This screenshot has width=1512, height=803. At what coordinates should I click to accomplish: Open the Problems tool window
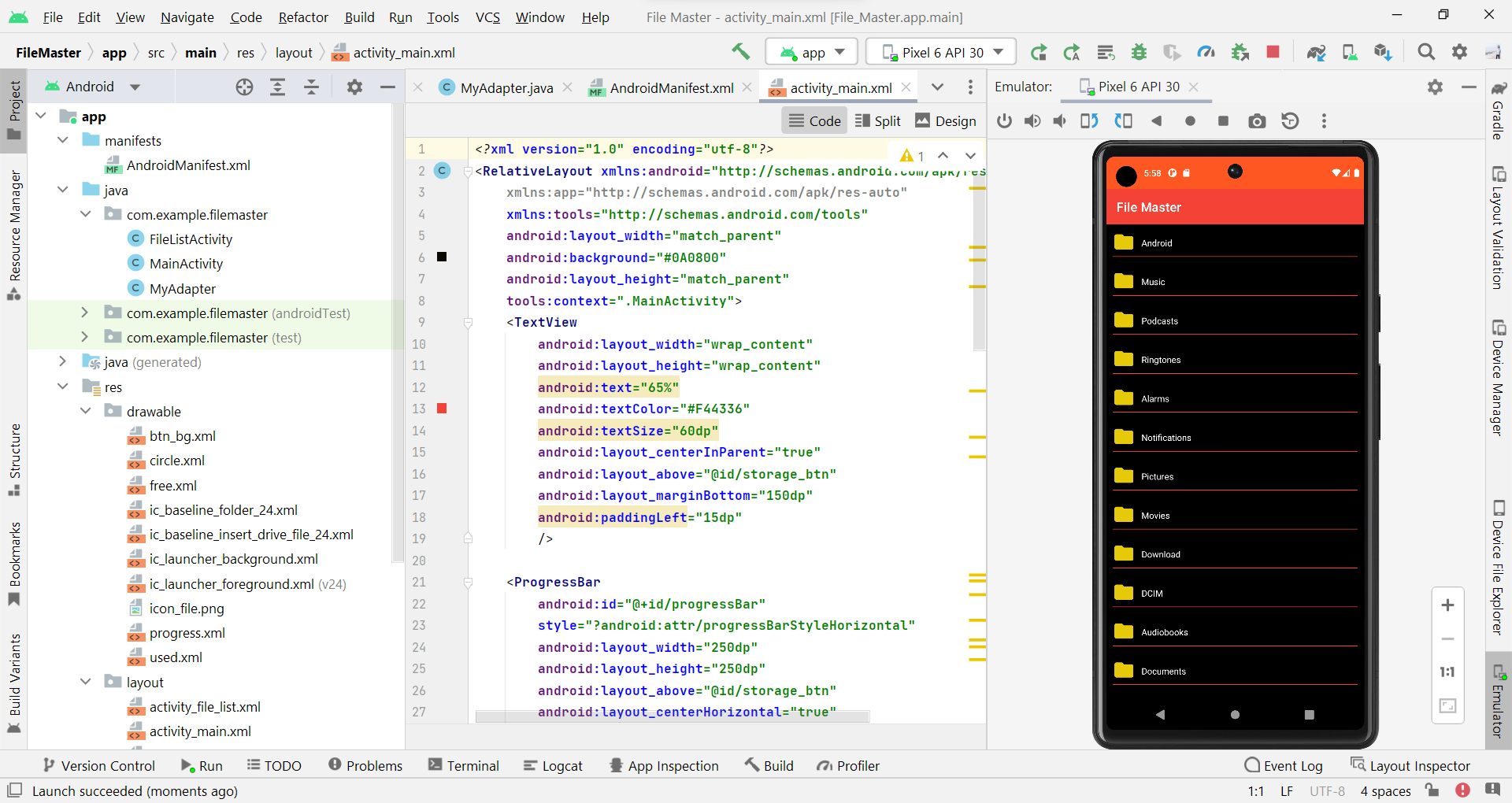[x=365, y=766]
